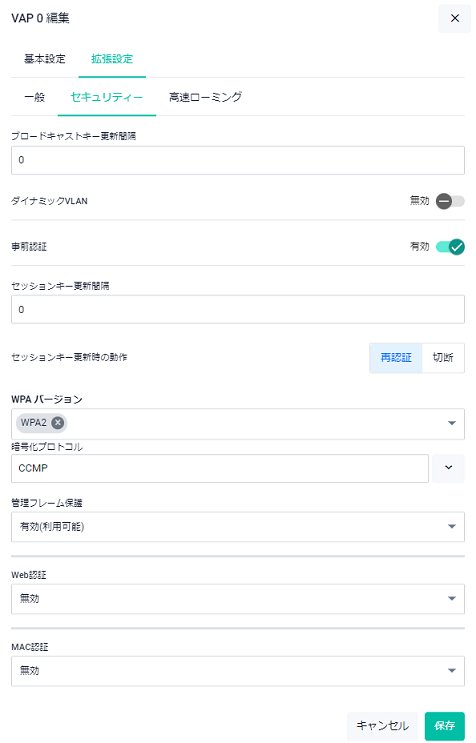Go to the 一般 sub-tab
The height and width of the screenshot is (743, 476).
click(x=35, y=98)
